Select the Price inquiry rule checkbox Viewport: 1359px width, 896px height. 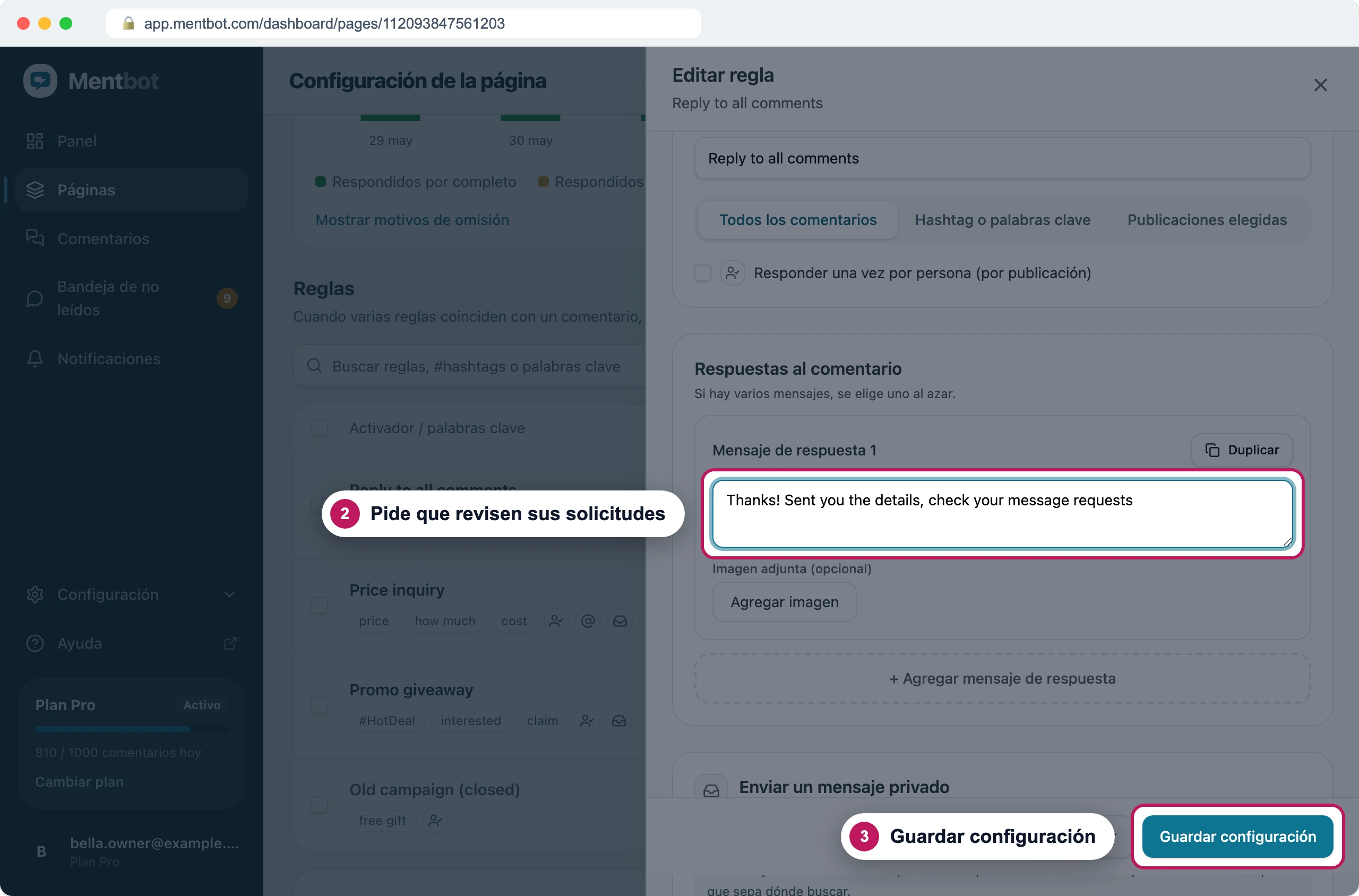(x=320, y=605)
